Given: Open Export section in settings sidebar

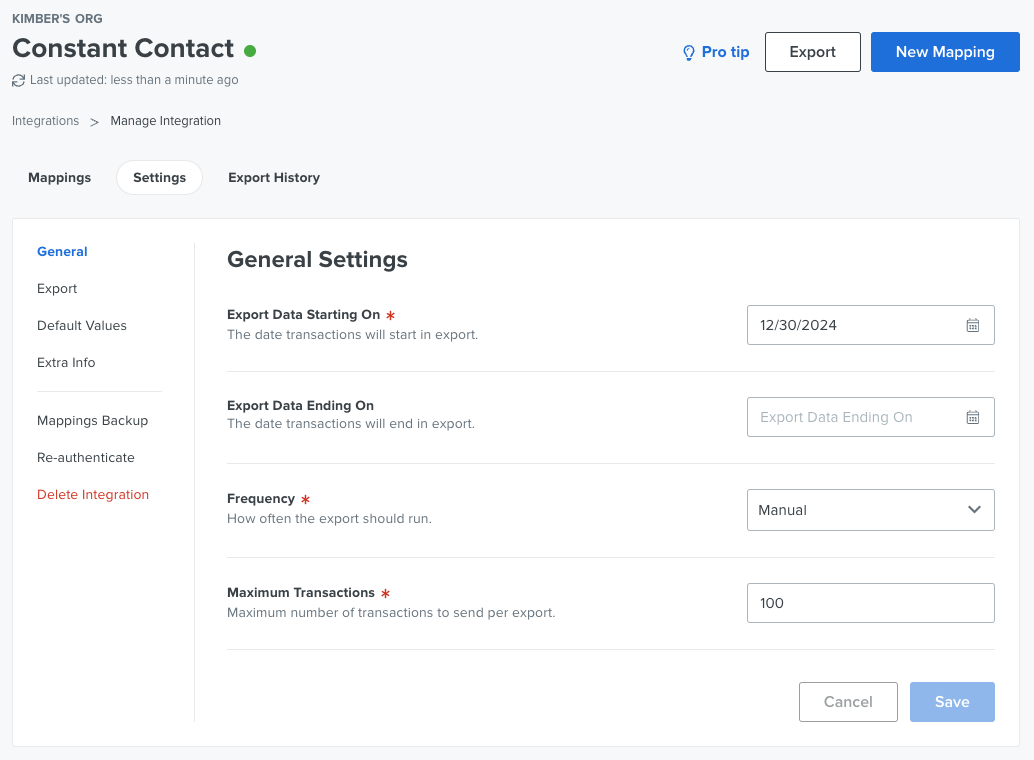Looking at the screenshot, I should pos(57,288).
